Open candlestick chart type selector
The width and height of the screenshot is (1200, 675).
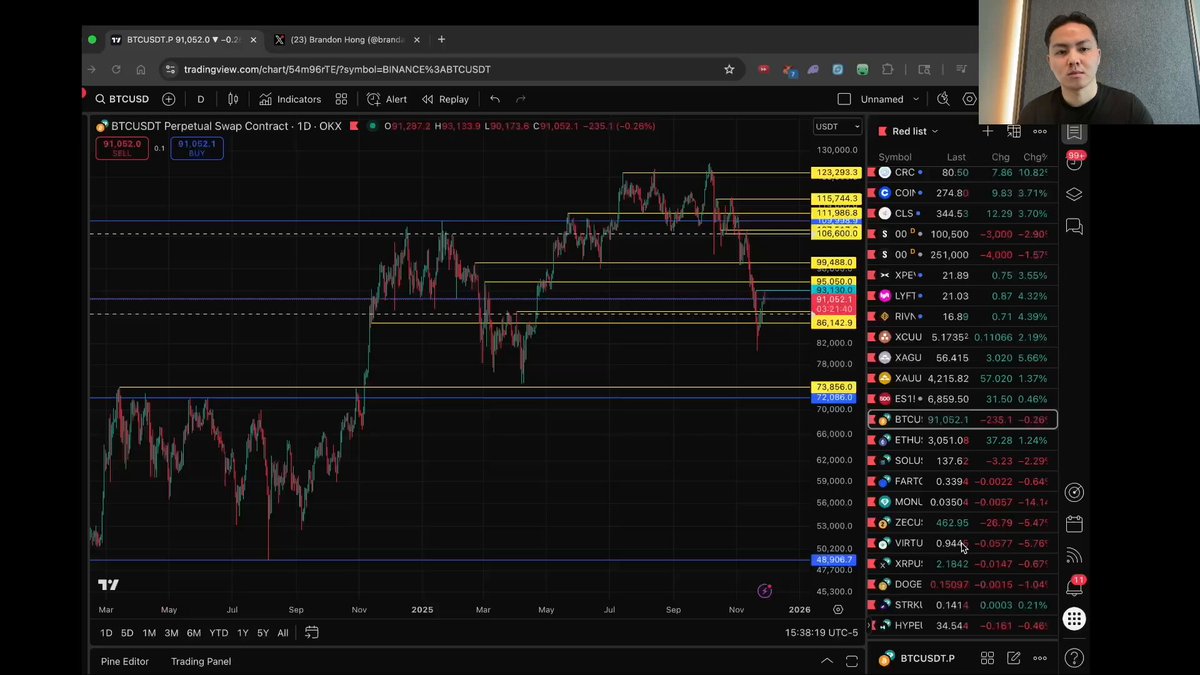tap(233, 99)
